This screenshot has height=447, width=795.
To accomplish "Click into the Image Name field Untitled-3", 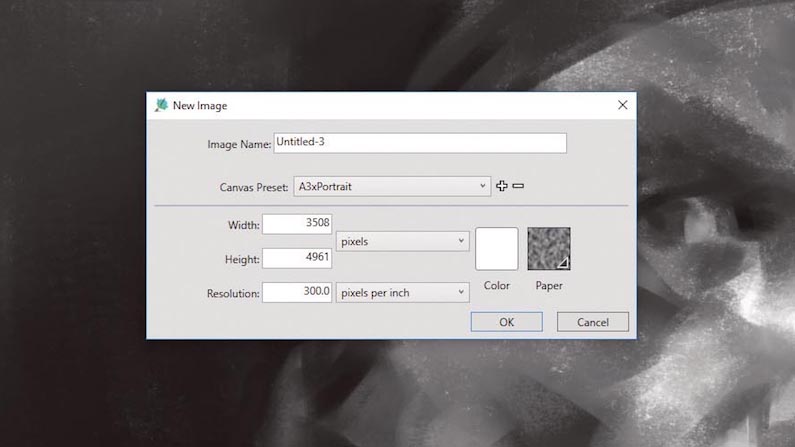I will 420,143.
